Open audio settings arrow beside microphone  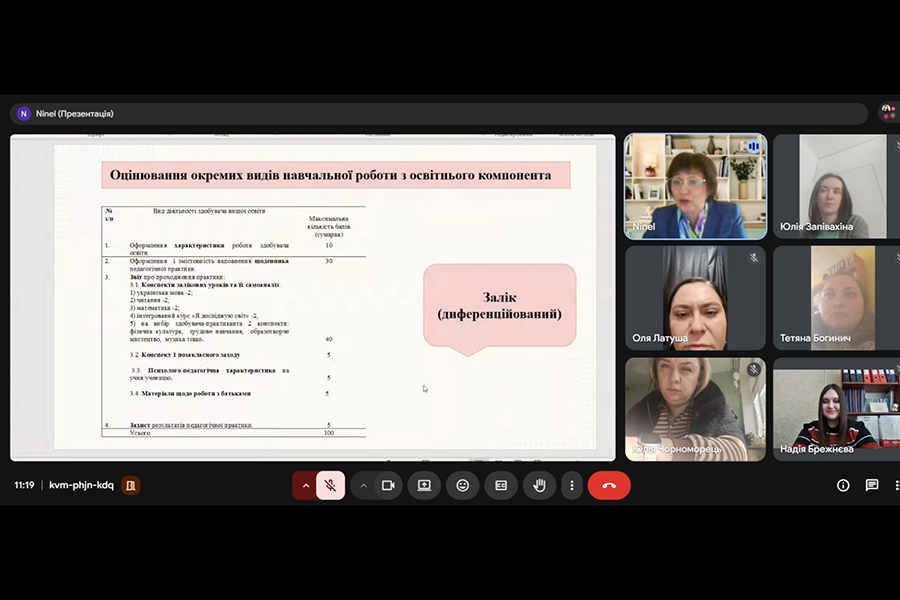tap(305, 486)
